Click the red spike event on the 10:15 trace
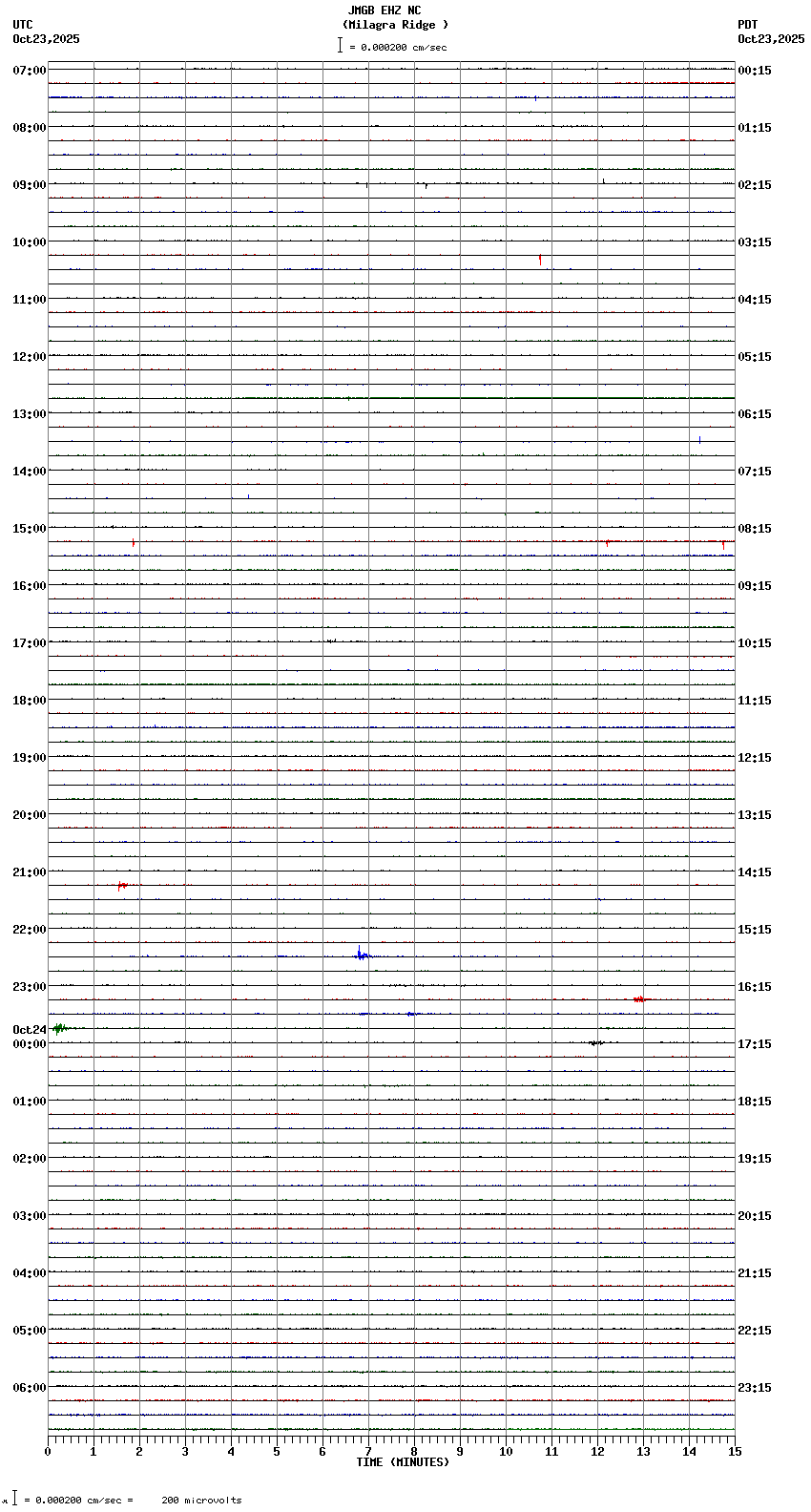811x1512 pixels. coord(540,259)
